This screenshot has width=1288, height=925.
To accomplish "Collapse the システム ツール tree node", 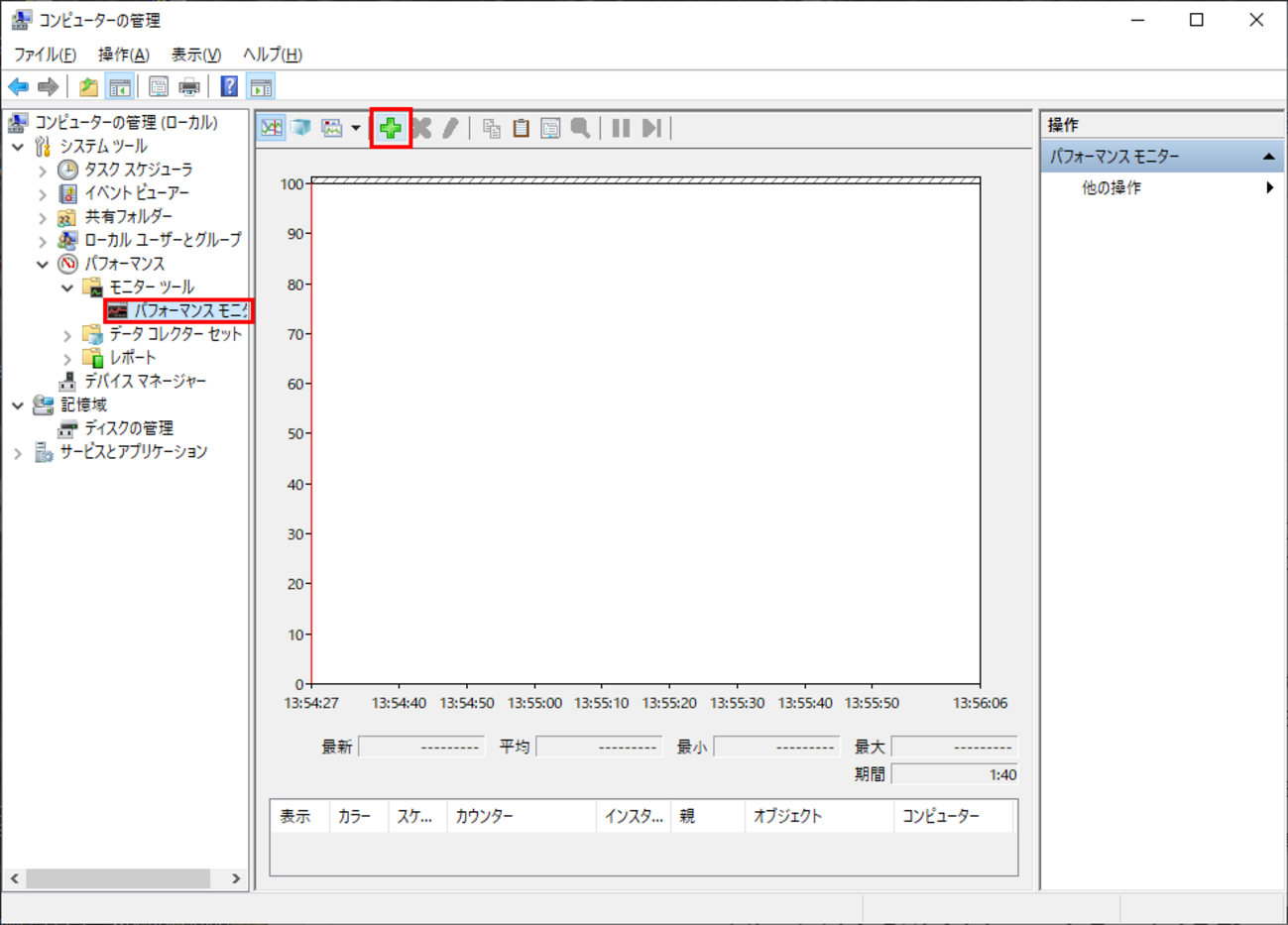I will 18,147.
